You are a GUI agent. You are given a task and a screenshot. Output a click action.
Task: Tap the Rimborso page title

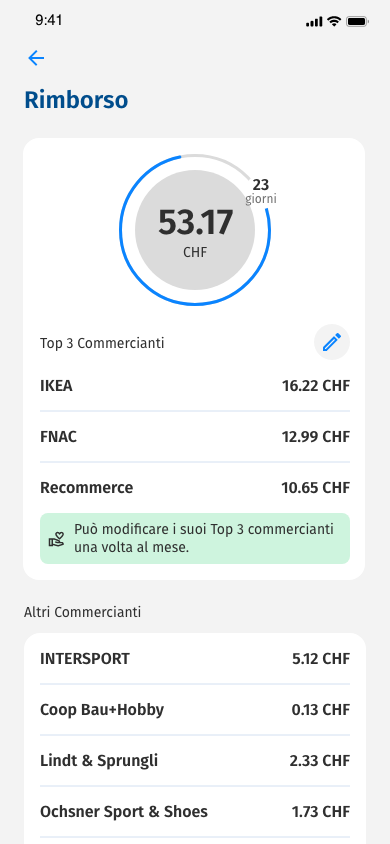tap(76, 100)
